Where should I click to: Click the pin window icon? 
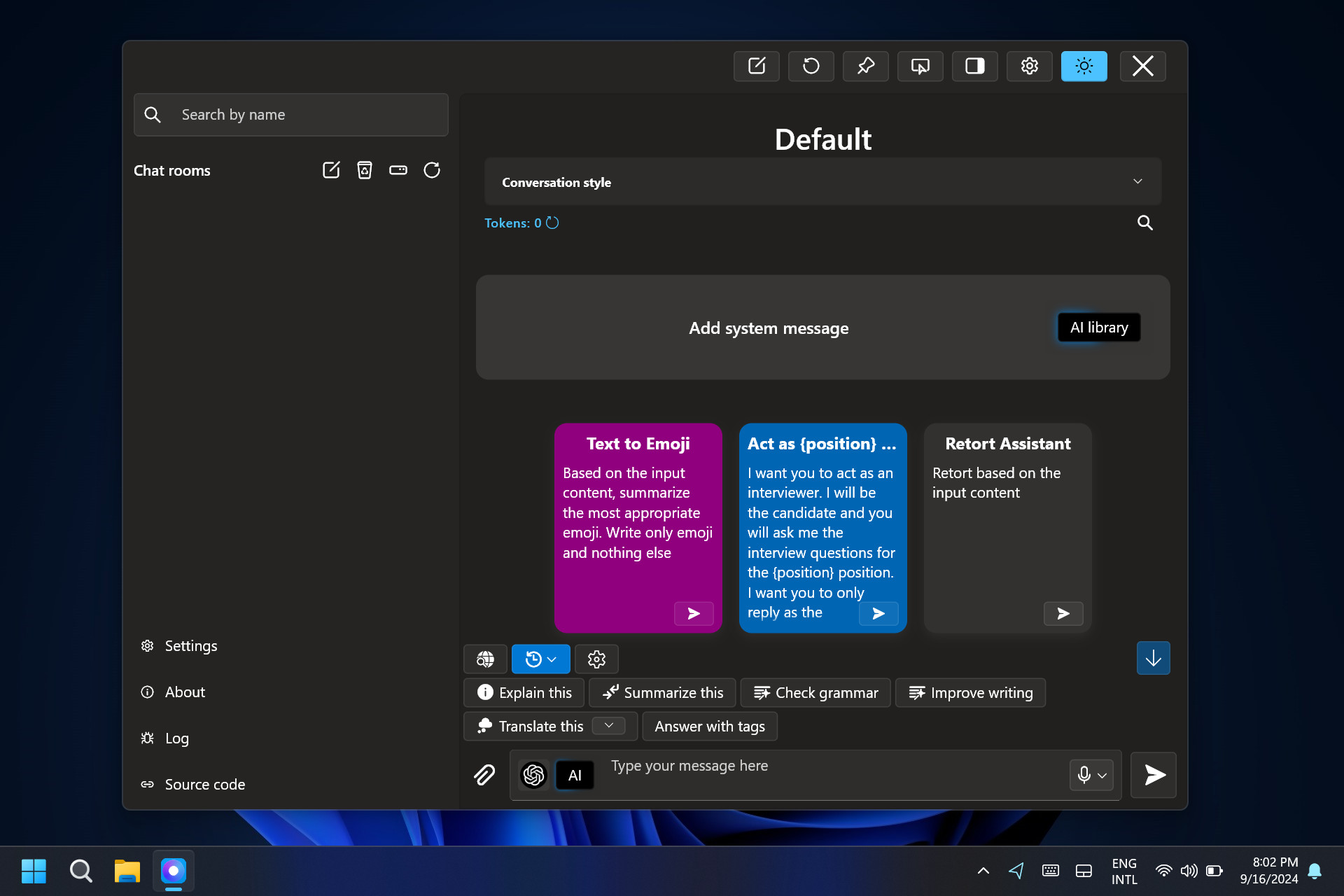click(x=865, y=66)
